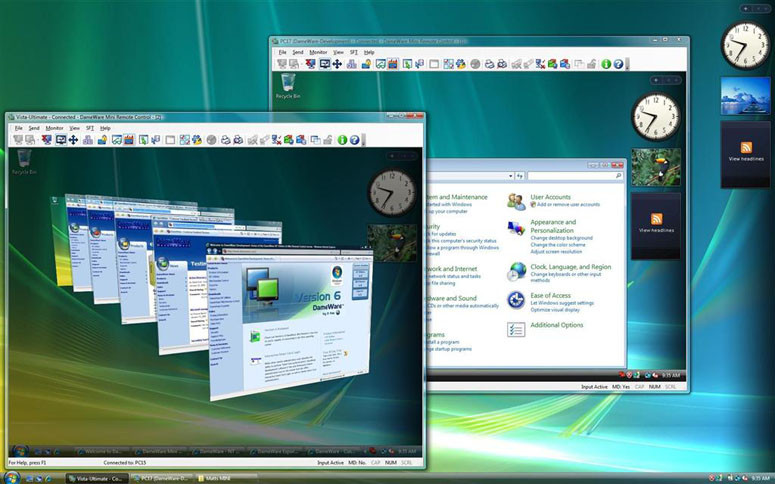Click blue four-way arrow icon in PC17 toolbar

click(337, 64)
